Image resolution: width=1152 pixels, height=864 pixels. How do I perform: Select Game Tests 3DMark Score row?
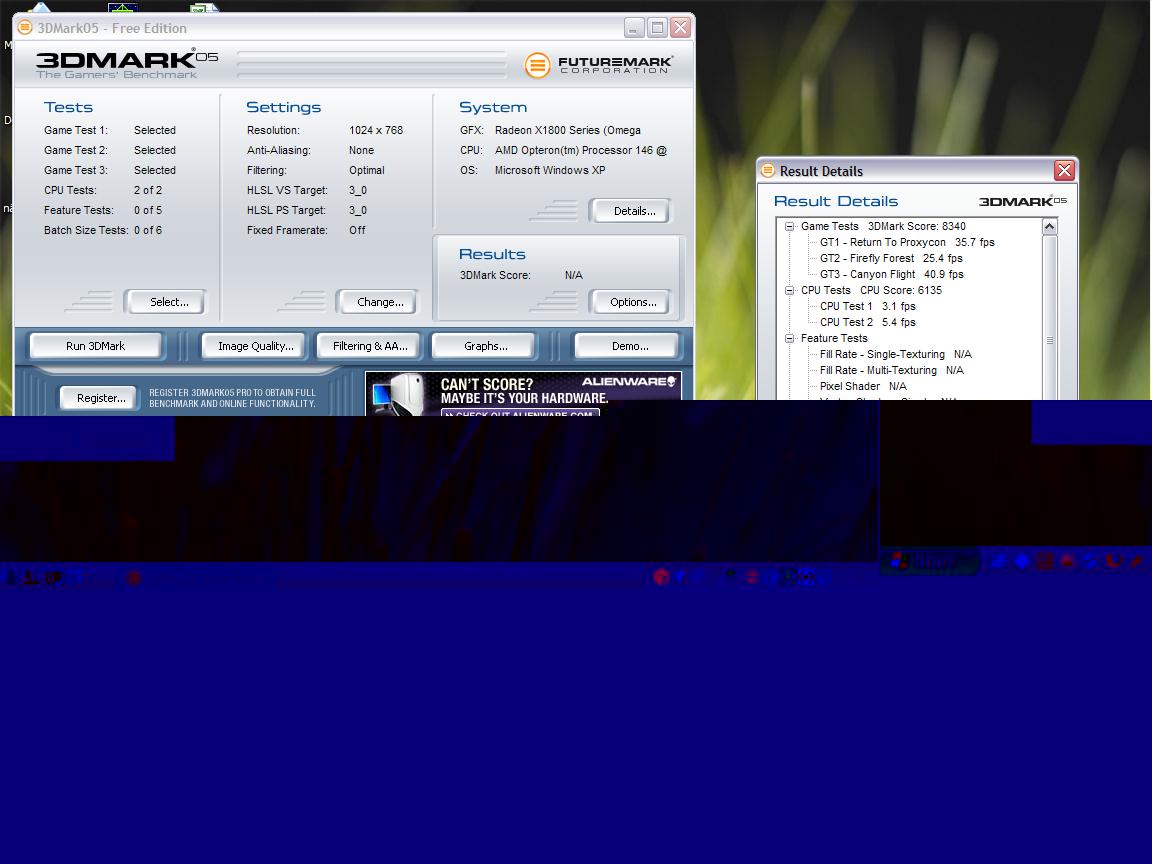coord(883,226)
